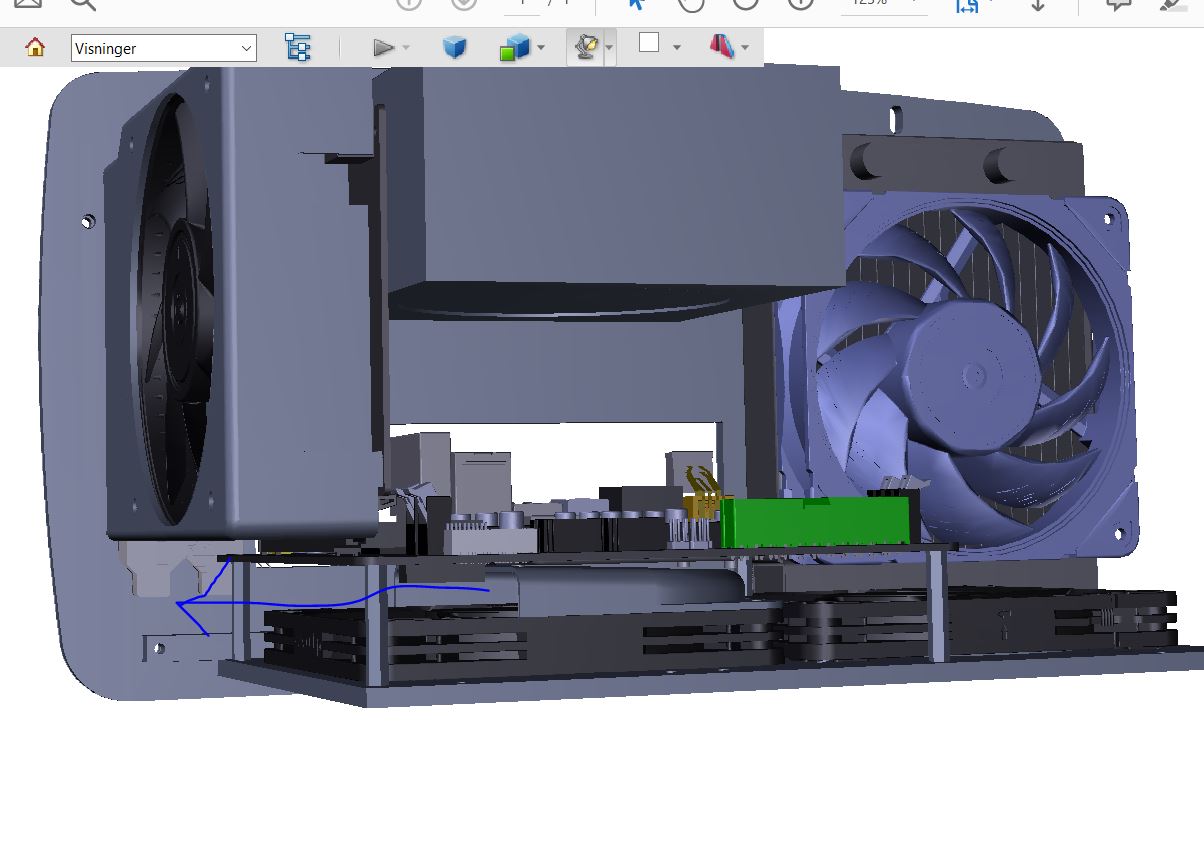Image resolution: width=1204 pixels, height=868 pixels.
Task: Click the magnifying glass search icon
Action: pos(84,4)
